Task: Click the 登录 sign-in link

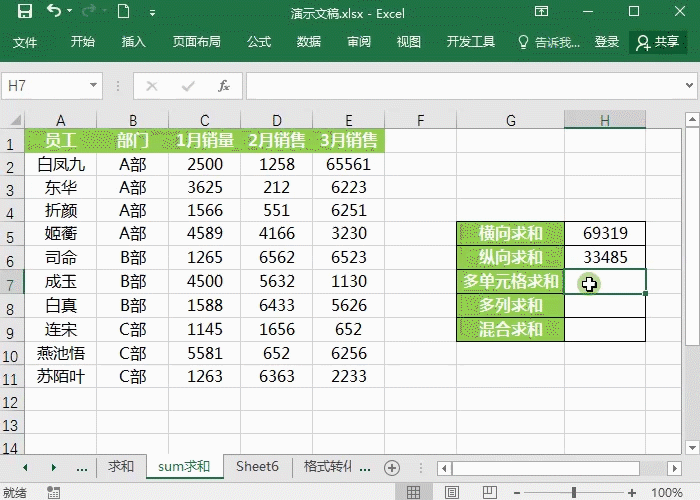Action: click(607, 42)
